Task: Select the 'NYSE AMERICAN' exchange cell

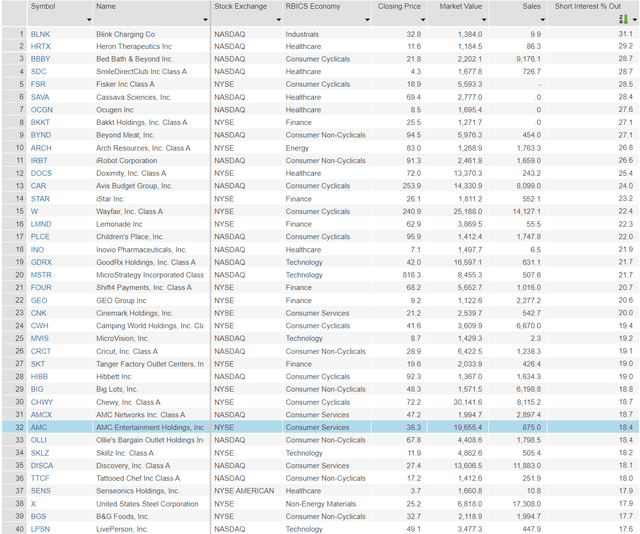Action: tap(247, 491)
